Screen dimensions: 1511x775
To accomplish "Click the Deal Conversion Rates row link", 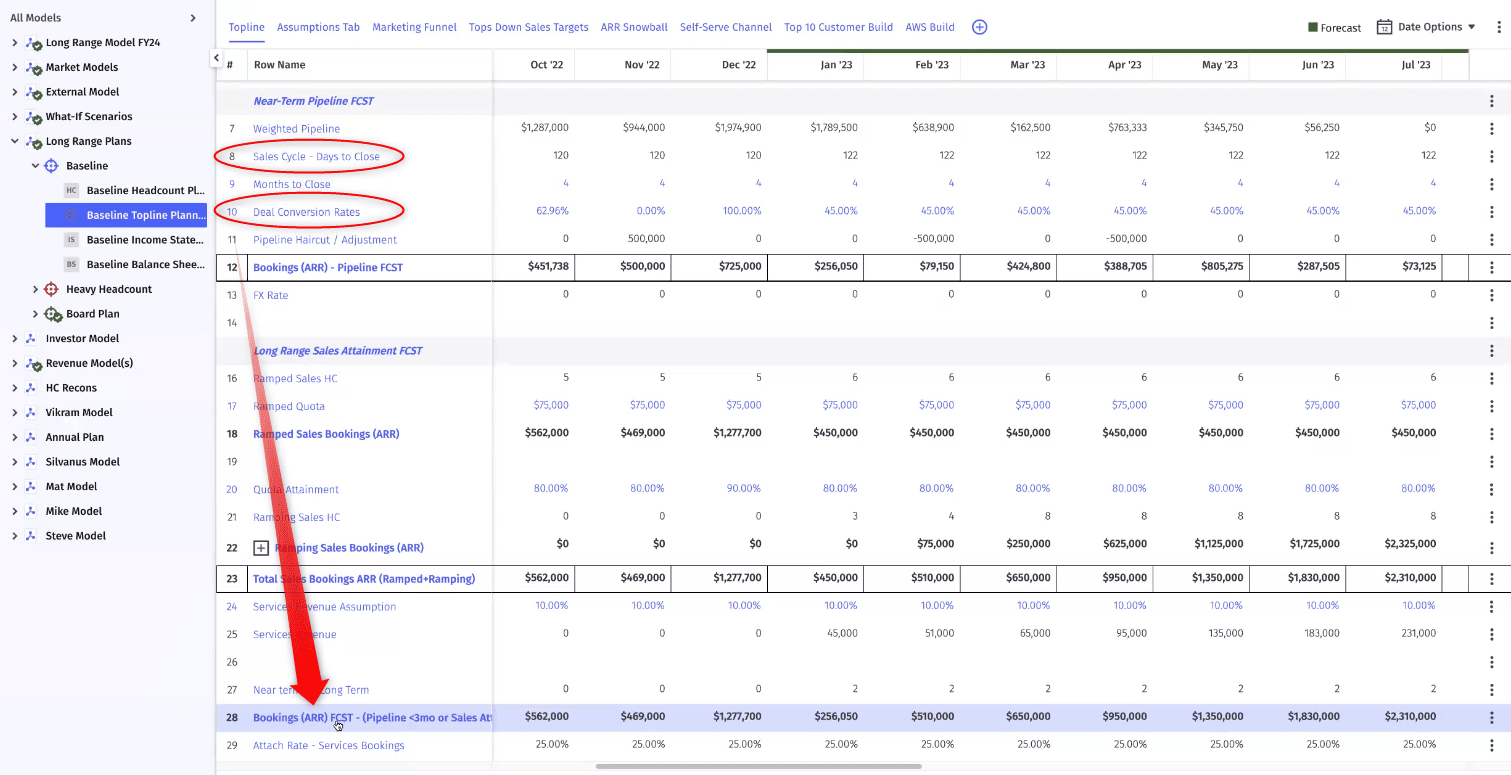I will coord(306,212).
